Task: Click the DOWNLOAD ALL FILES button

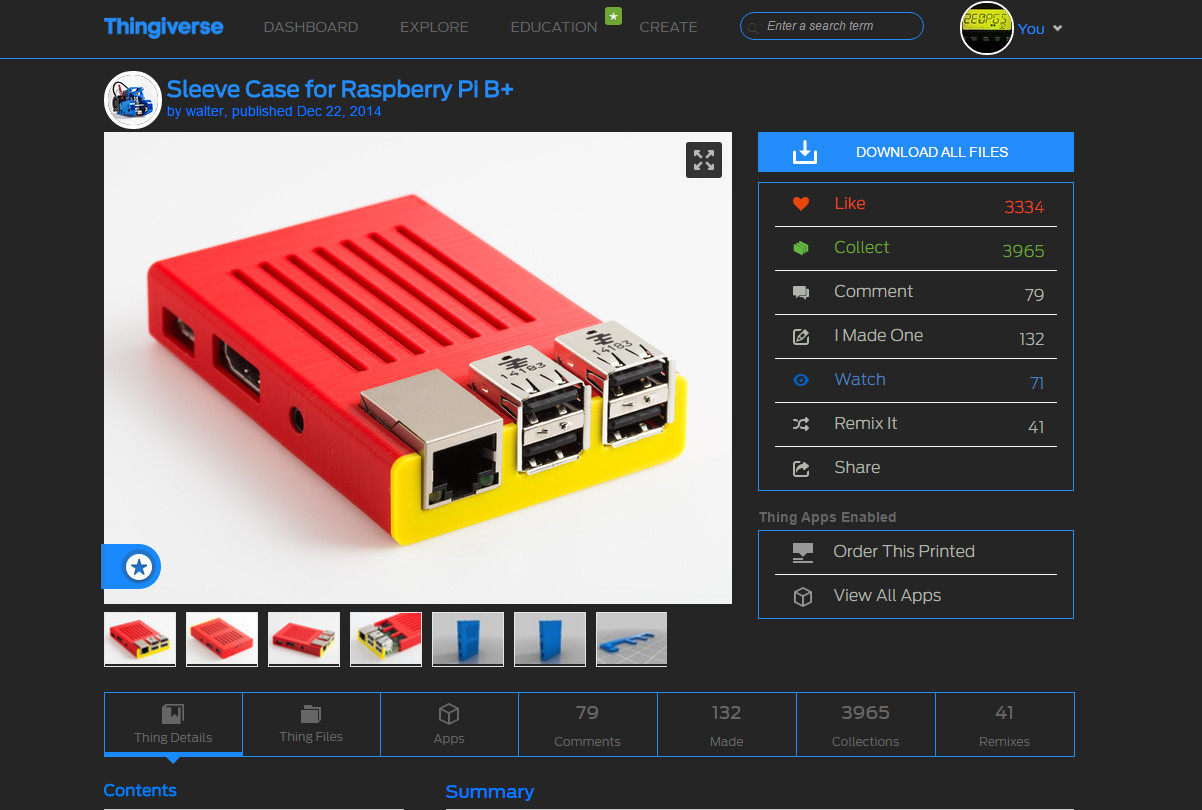Action: pyautogui.click(x=932, y=152)
